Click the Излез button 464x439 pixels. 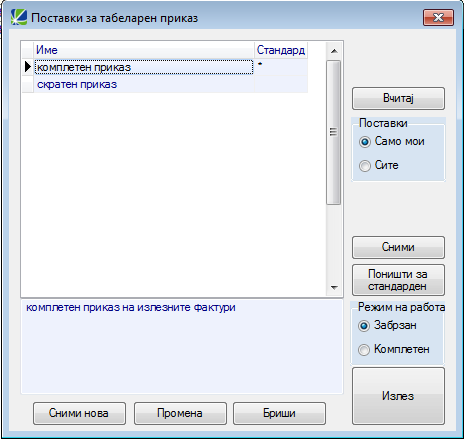(398, 396)
